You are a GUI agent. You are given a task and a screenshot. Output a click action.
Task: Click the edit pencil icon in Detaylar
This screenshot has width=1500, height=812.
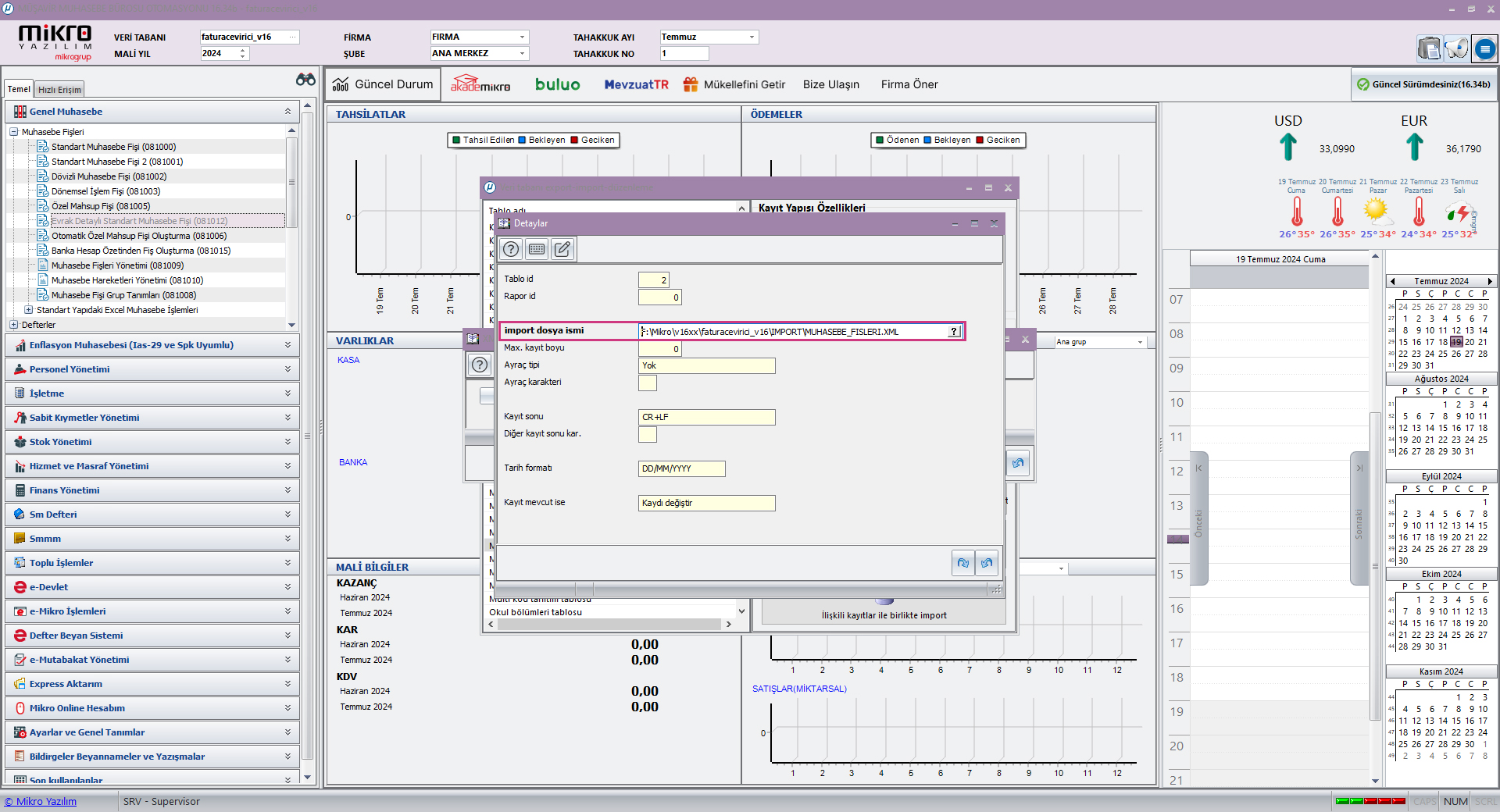[562, 249]
